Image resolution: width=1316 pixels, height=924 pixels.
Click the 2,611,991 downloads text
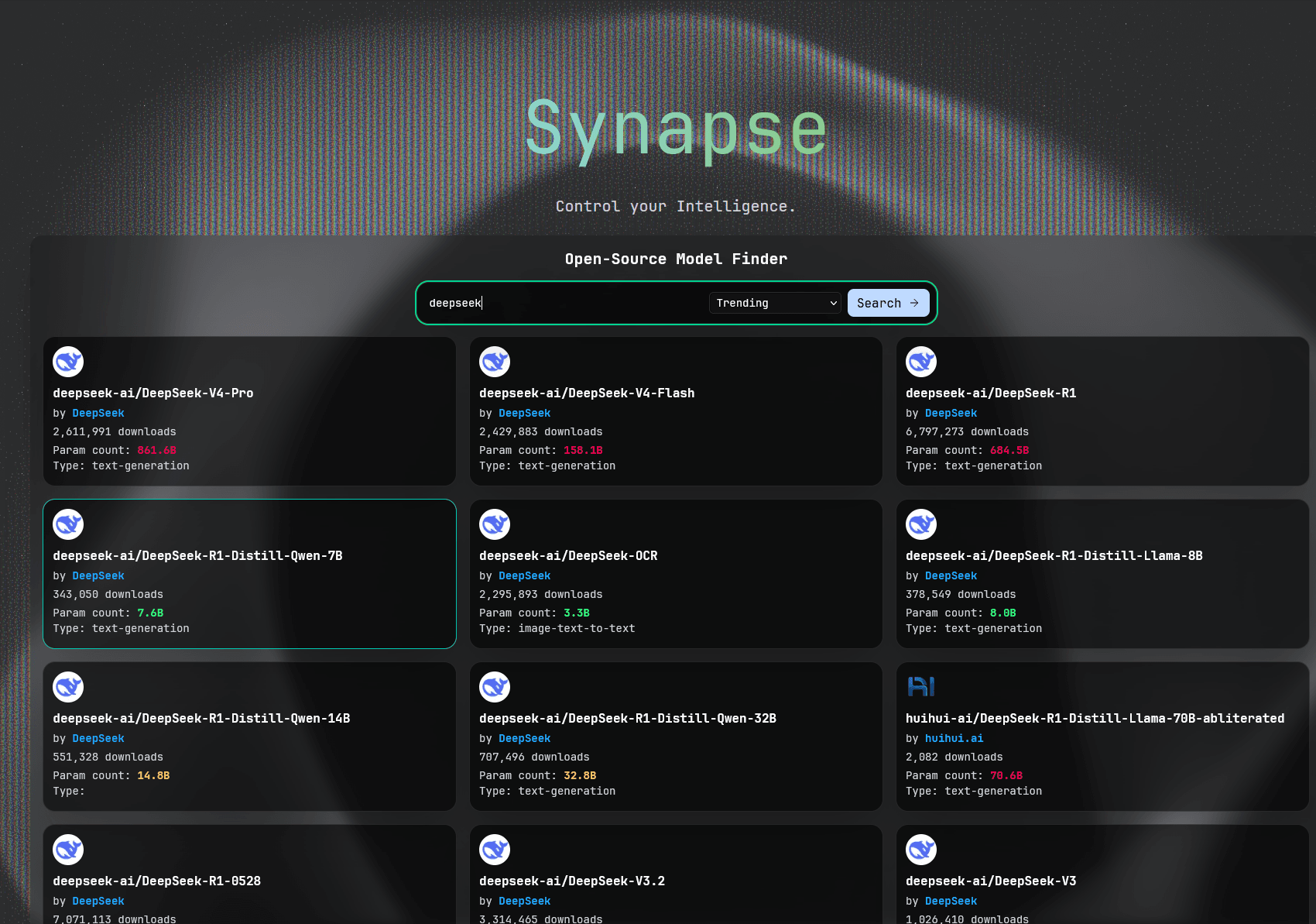click(x=115, y=432)
